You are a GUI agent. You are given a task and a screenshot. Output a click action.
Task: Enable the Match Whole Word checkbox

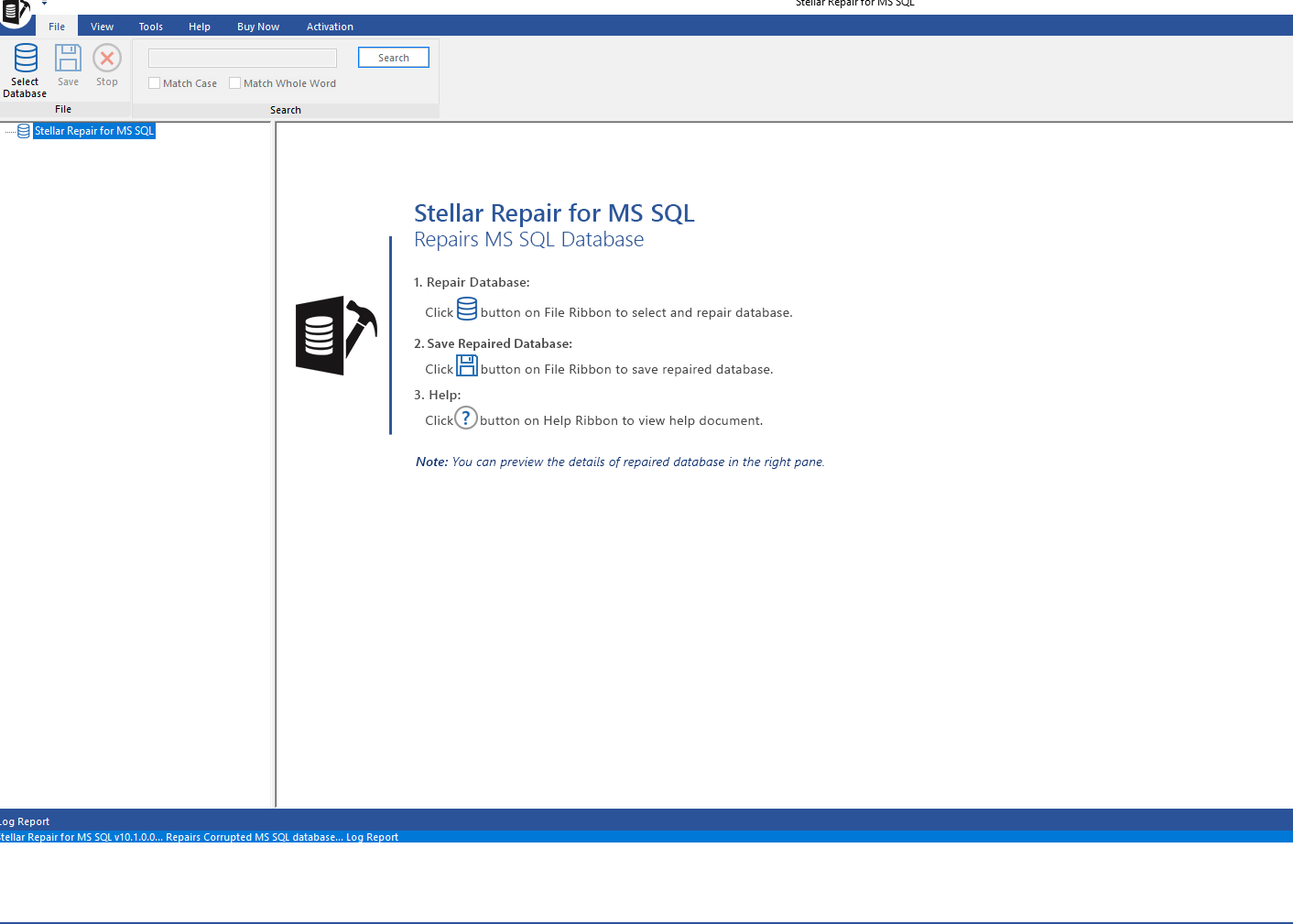(x=234, y=83)
